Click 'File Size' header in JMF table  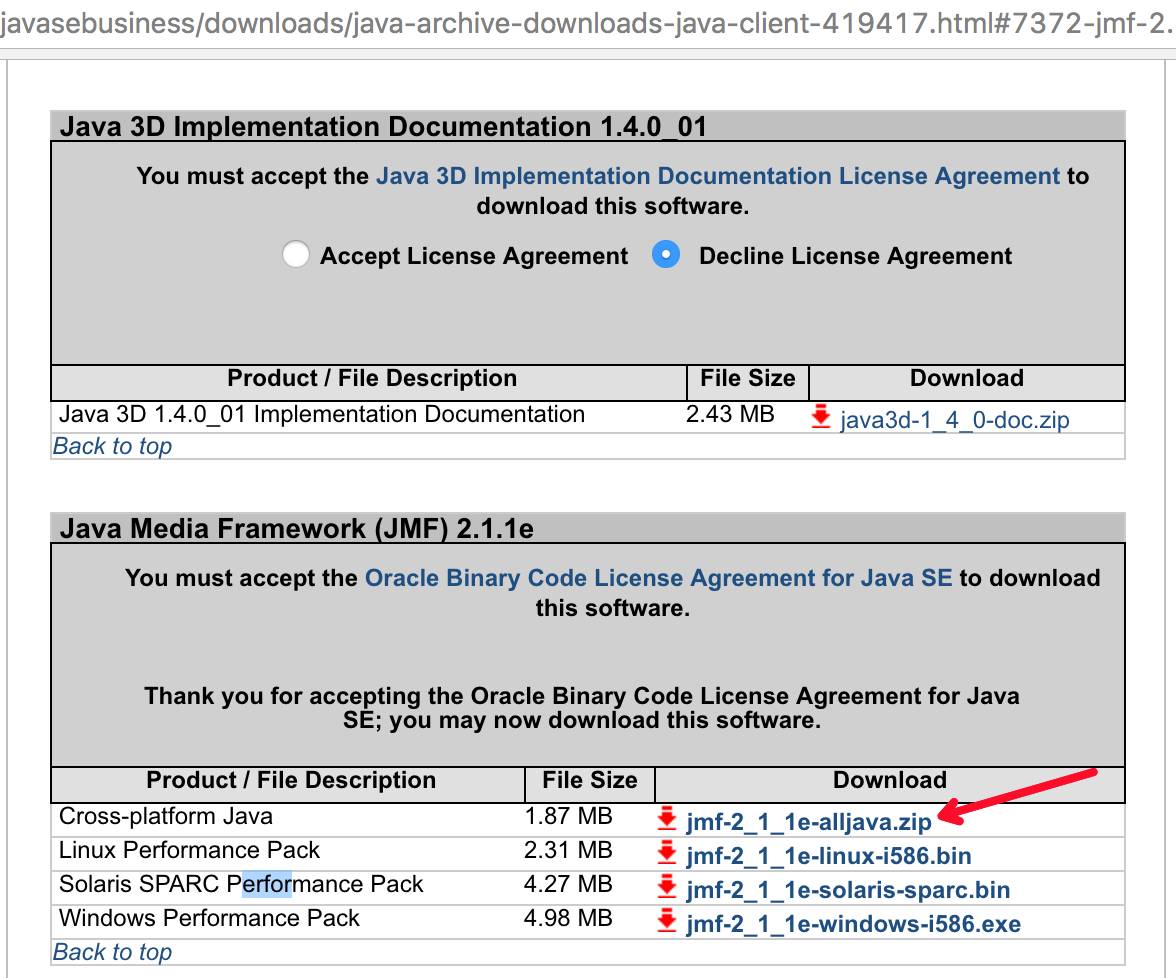pos(590,780)
